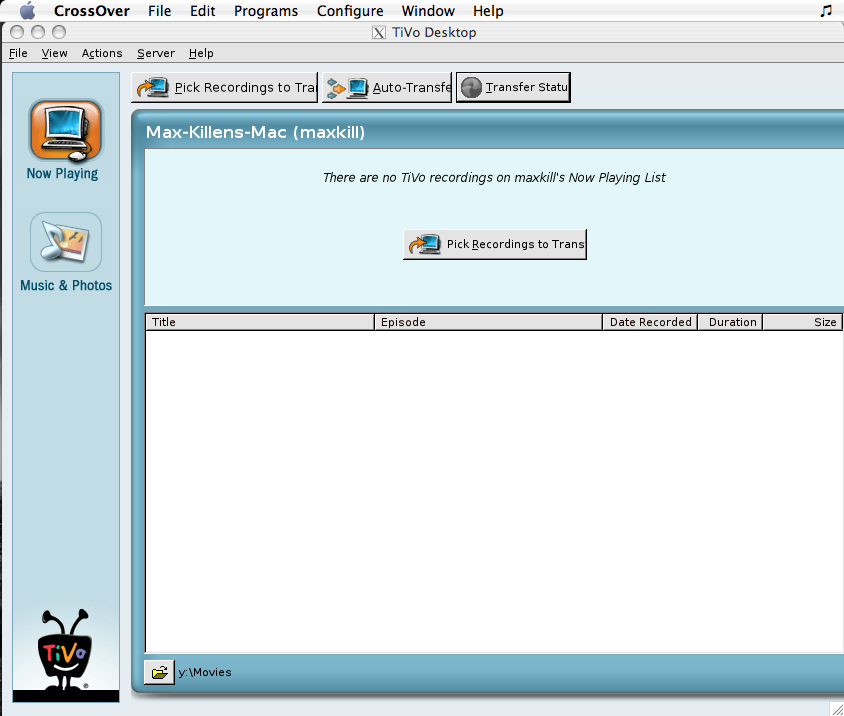Click the TiVo logo in the sidebar
844x716 pixels.
click(x=64, y=652)
